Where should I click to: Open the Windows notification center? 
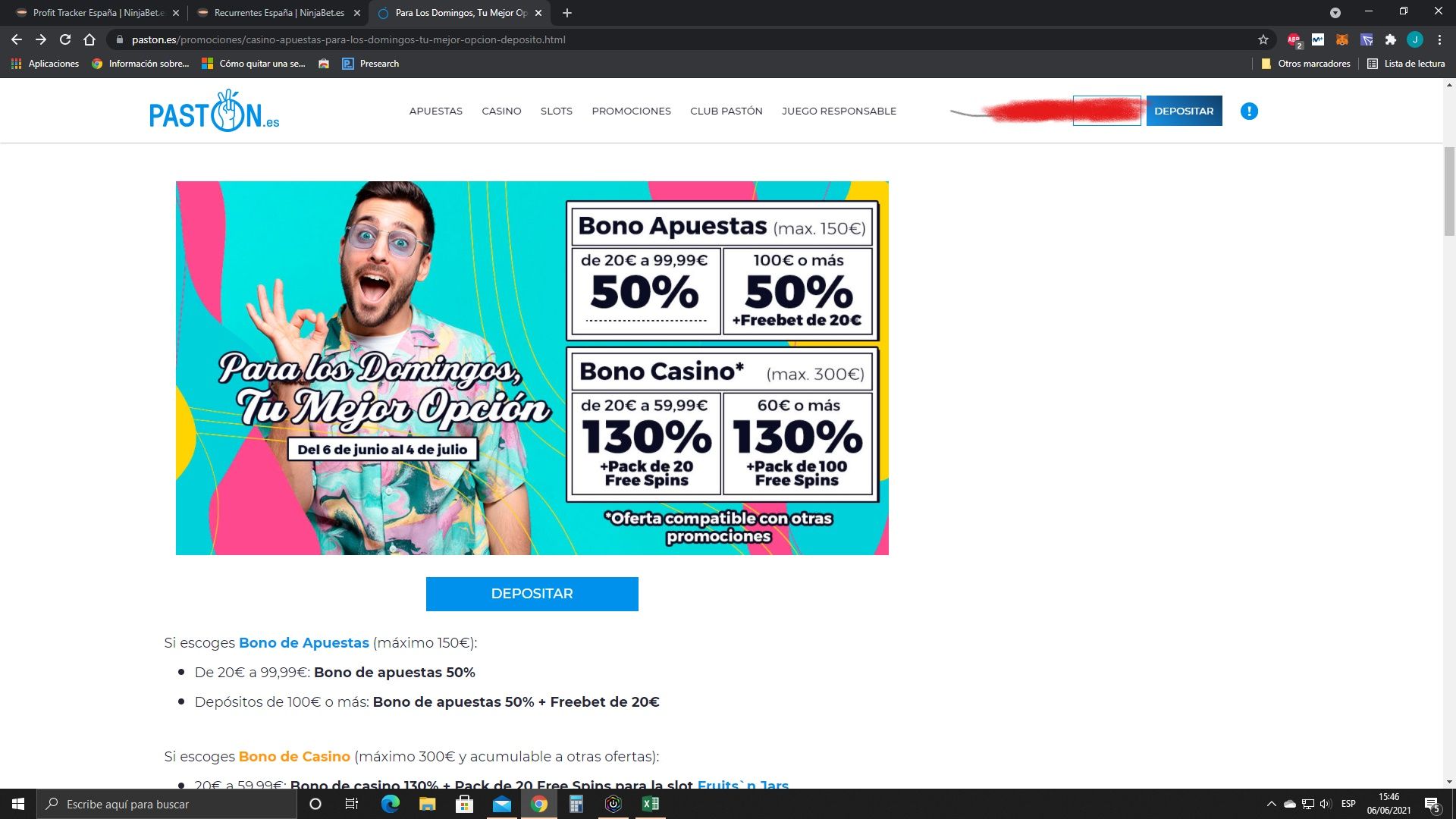pyautogui.click(x=1432, y=804)
